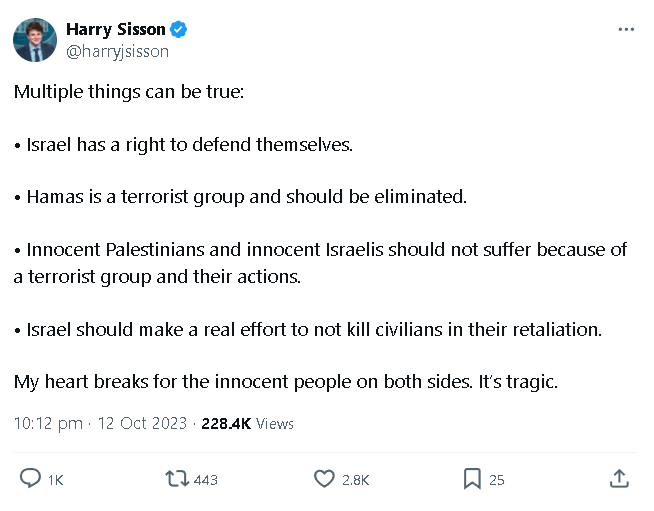
Task: Like the tweet with the heart icon
Action: coord(324,478)
